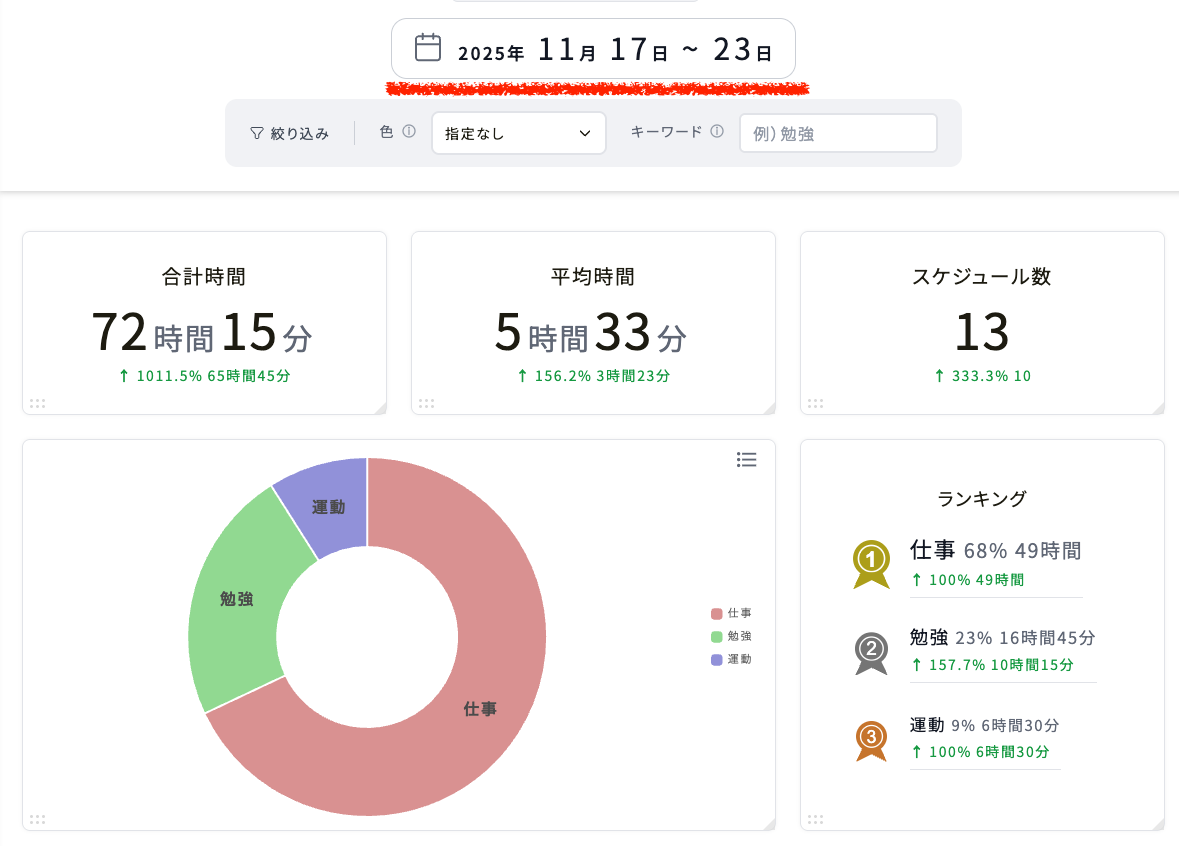1179x846 pixels.
Task: Click the info icon next to 色 label
Action: [x=409, y=132]
